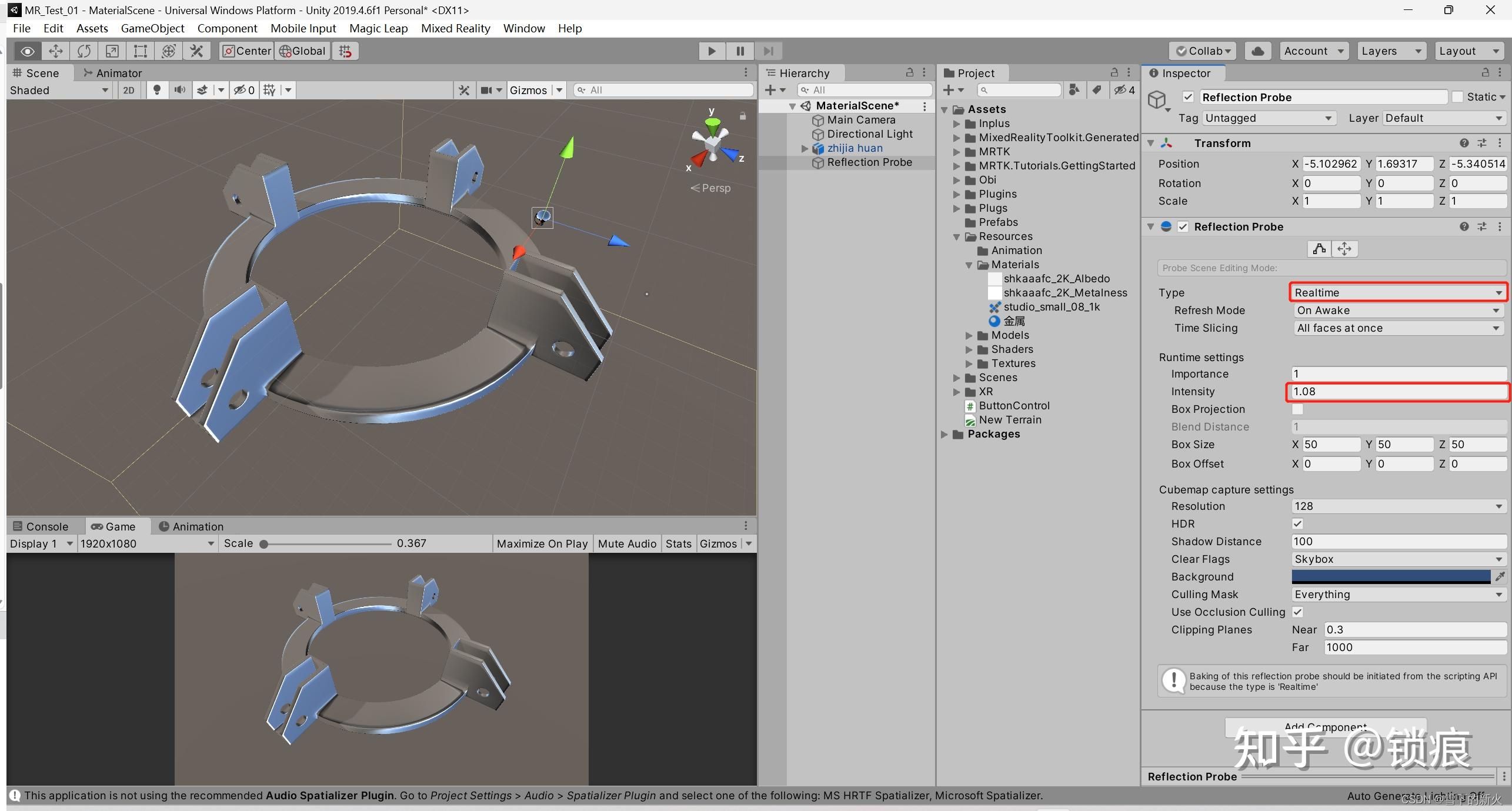
Task: Open Cloud services icon
Action: coord(1257,51)
